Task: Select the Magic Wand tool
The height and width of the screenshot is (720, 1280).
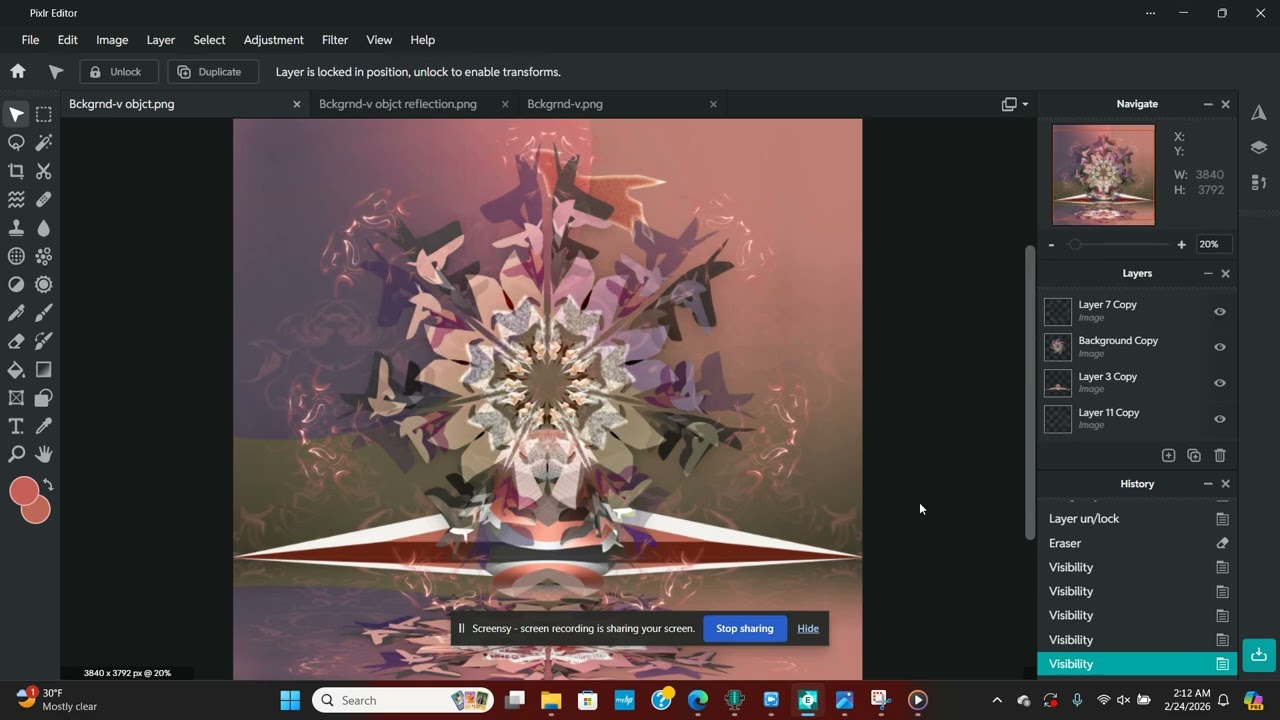Action: click(x=44, y=143)
